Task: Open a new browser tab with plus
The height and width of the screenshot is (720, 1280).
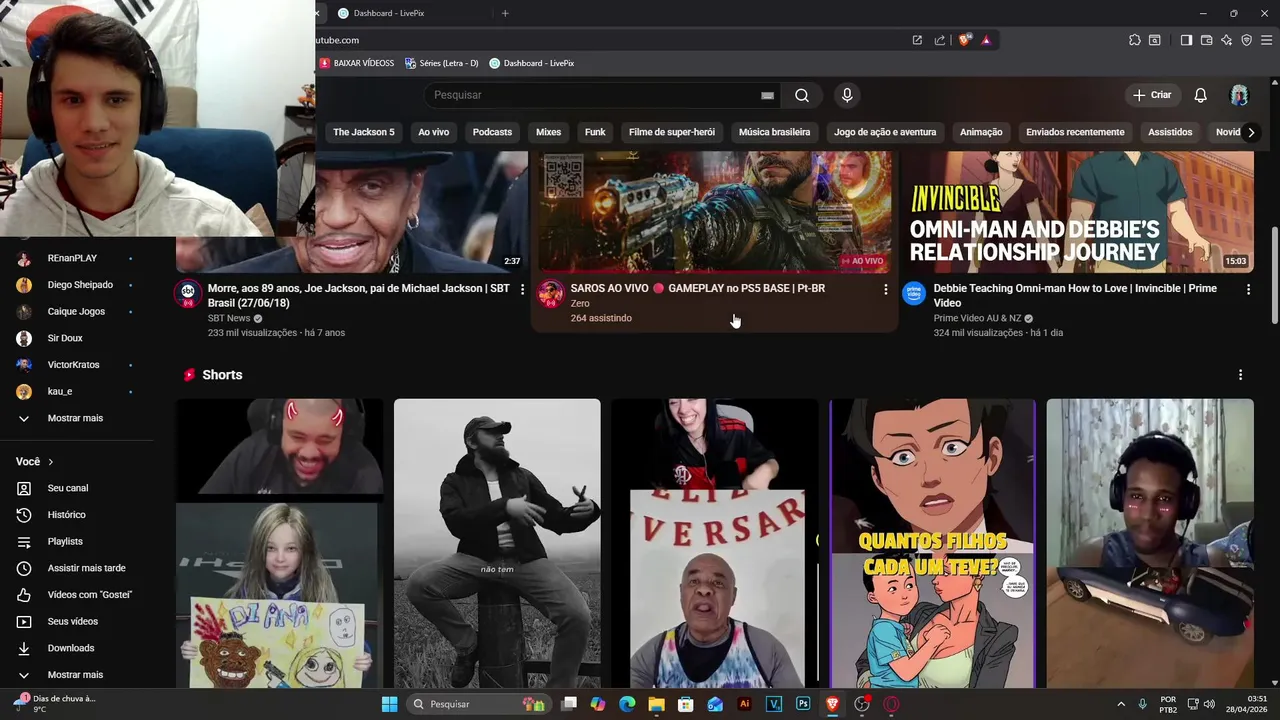Action: click(505, 13)
